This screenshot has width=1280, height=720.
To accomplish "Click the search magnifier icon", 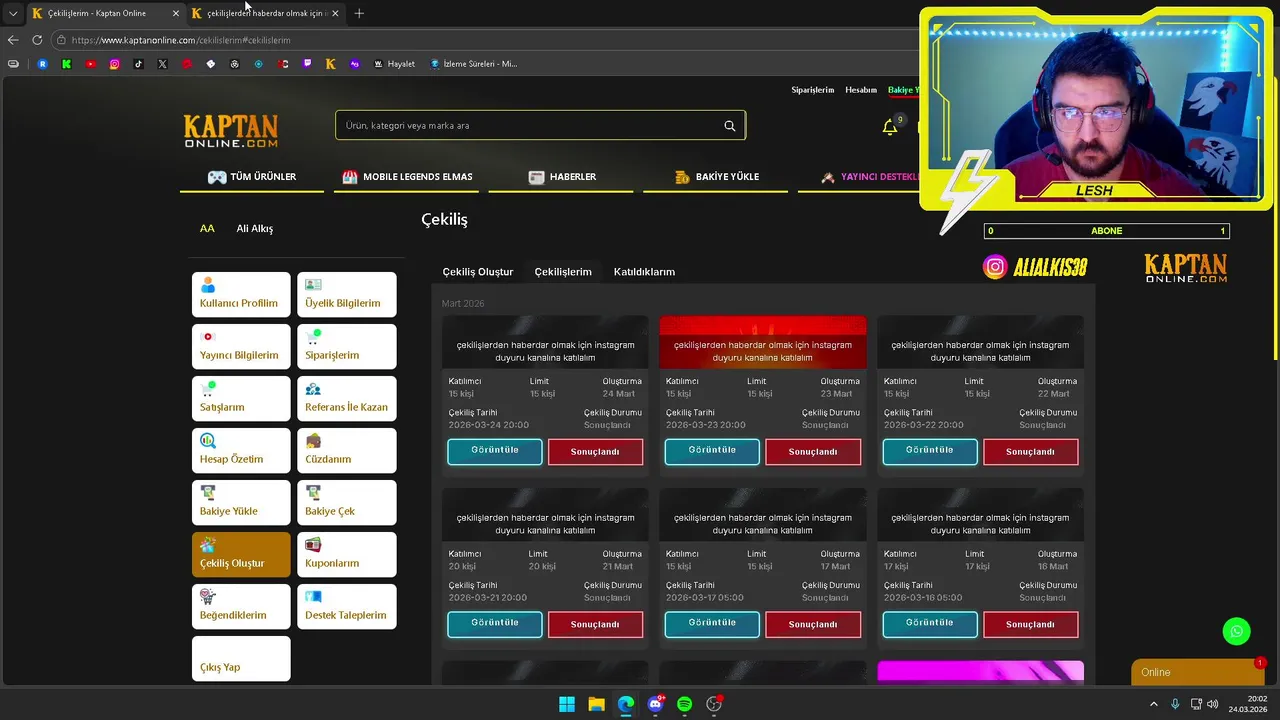I will [x=729, y=126].
